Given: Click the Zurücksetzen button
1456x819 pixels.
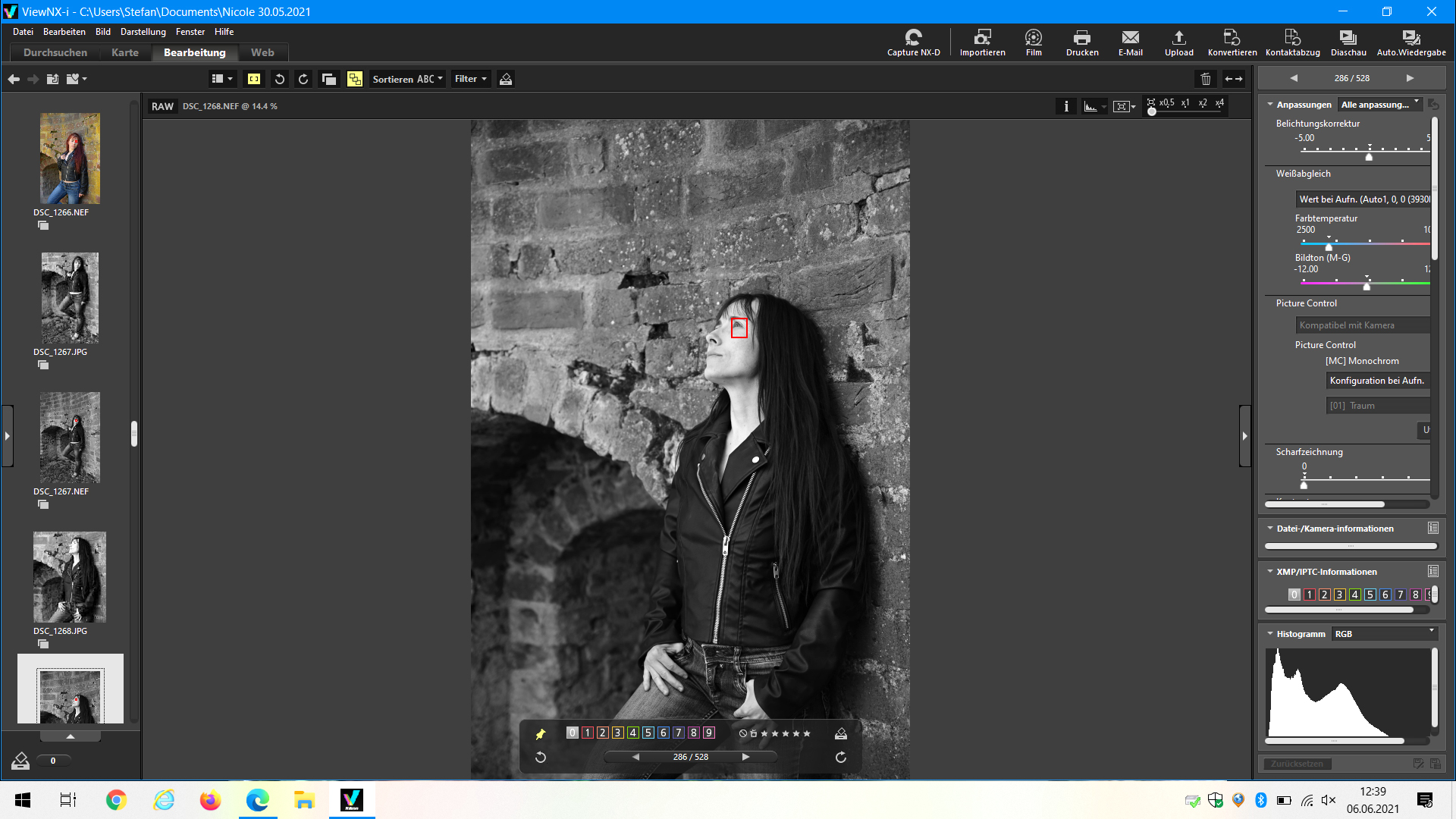Looking at the screenshot, I should click(x=1297, y=764).
